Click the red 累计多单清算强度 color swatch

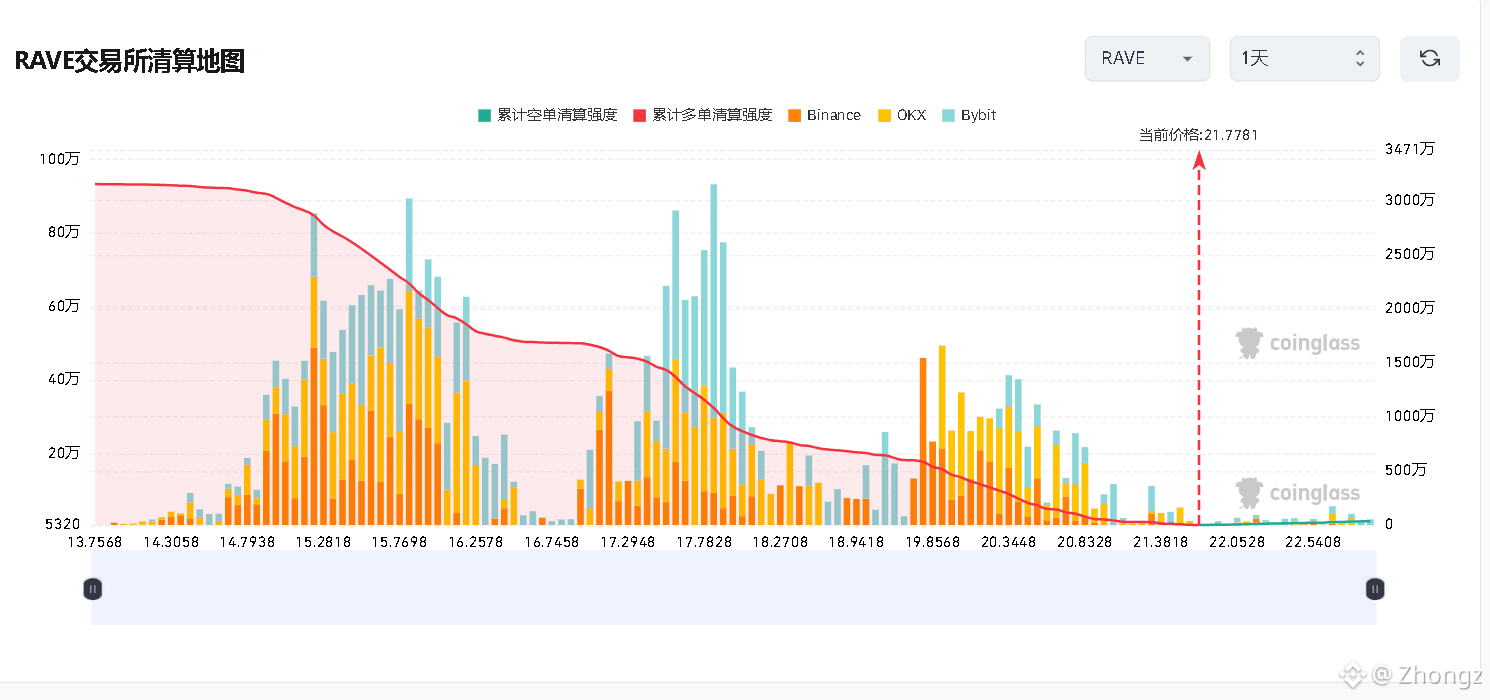click(640, 115)
